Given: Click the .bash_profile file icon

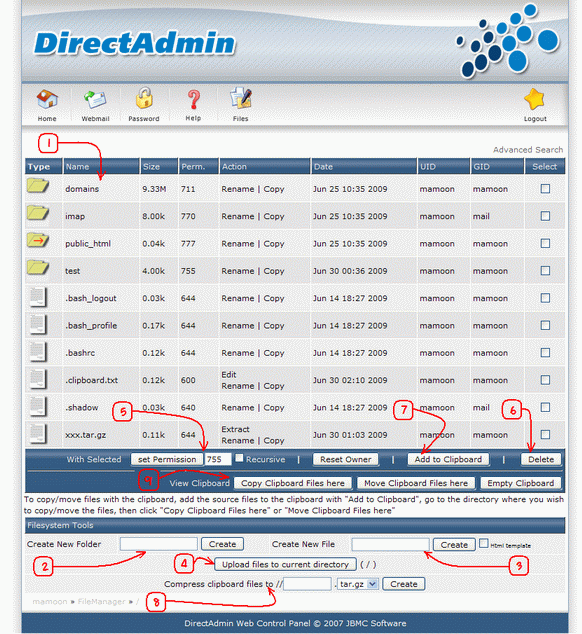Looking at the screenshot, I should 38,325.
